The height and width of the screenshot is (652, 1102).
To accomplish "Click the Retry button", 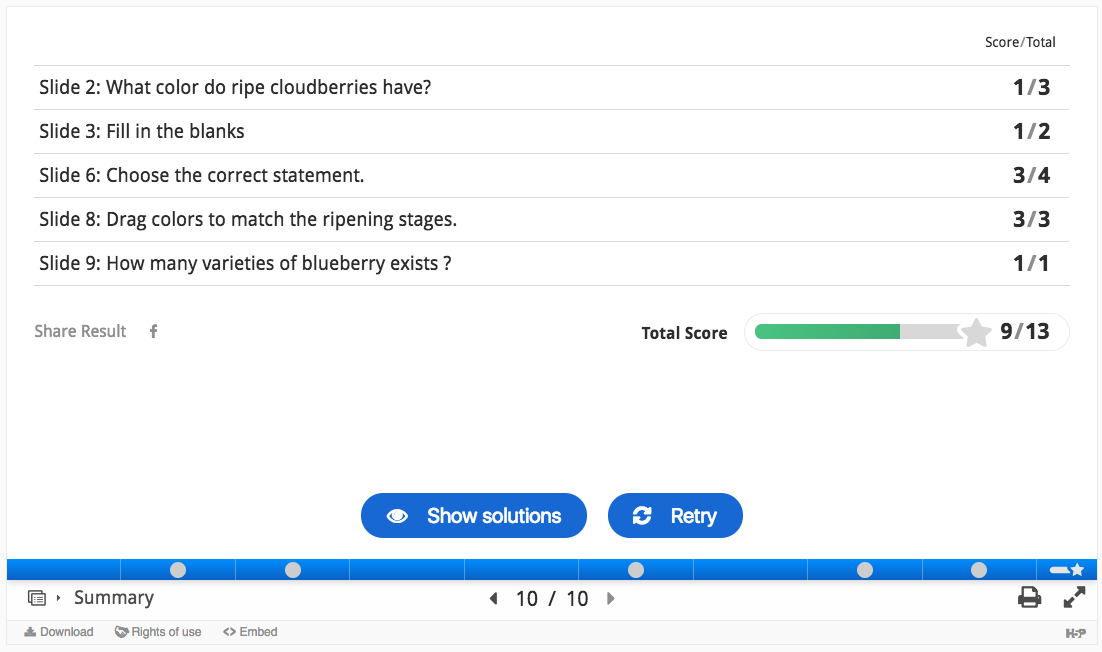I will [675, 516].
